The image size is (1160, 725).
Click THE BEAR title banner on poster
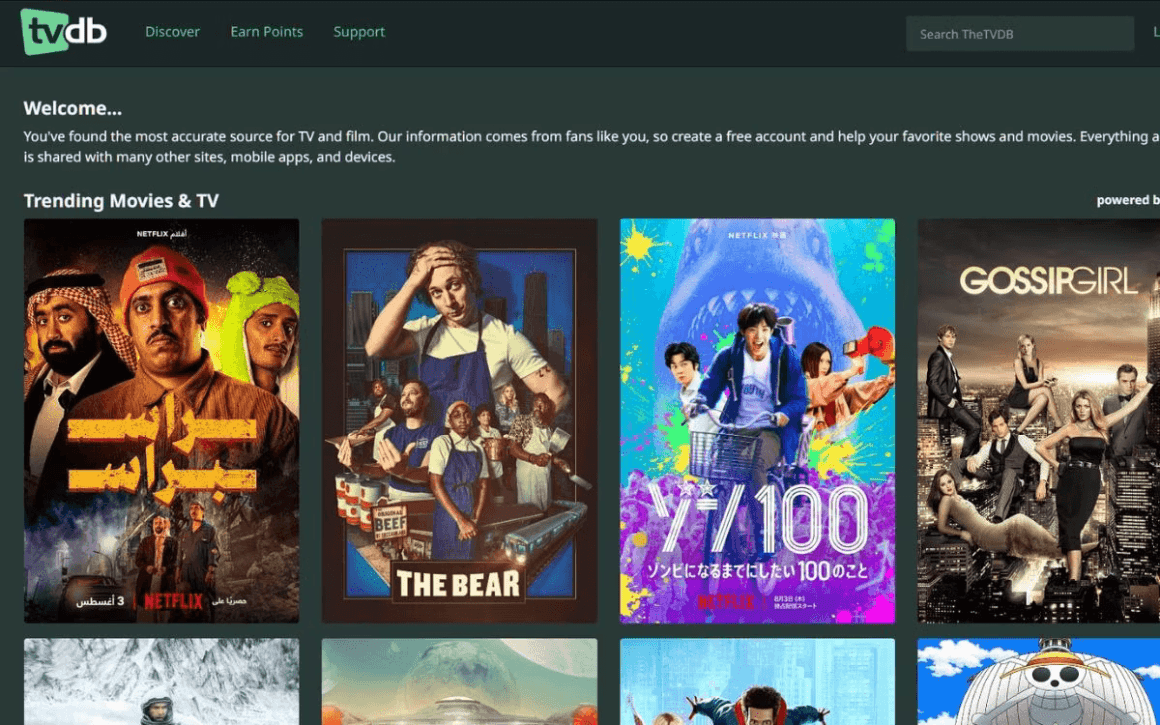point(459,584)
